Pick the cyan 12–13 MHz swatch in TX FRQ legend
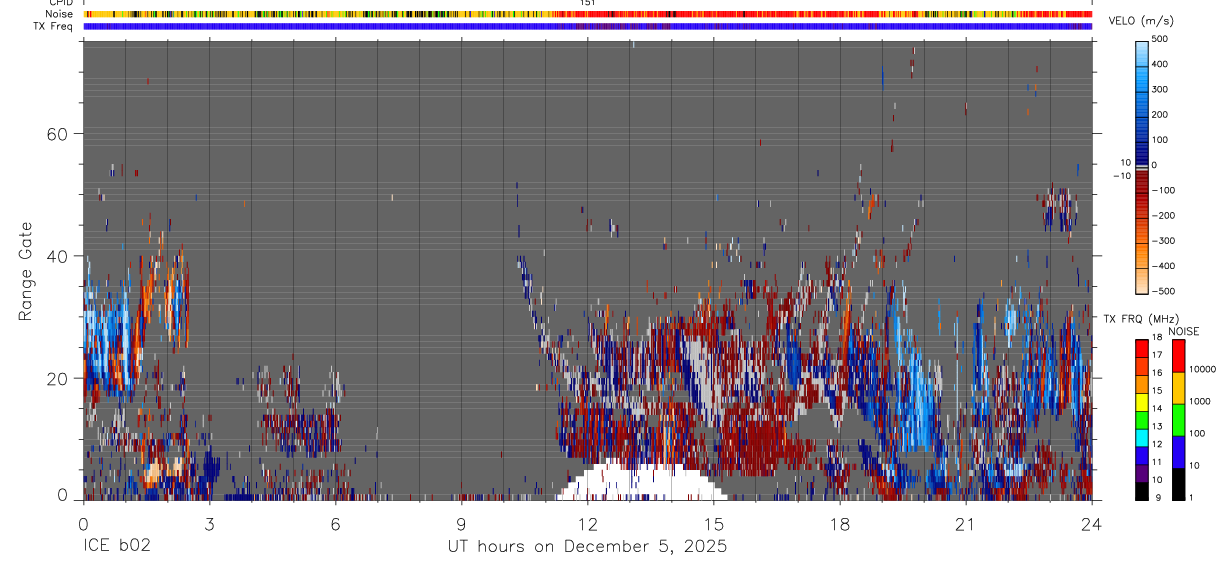The image size is (1228, 567). 1142,438
